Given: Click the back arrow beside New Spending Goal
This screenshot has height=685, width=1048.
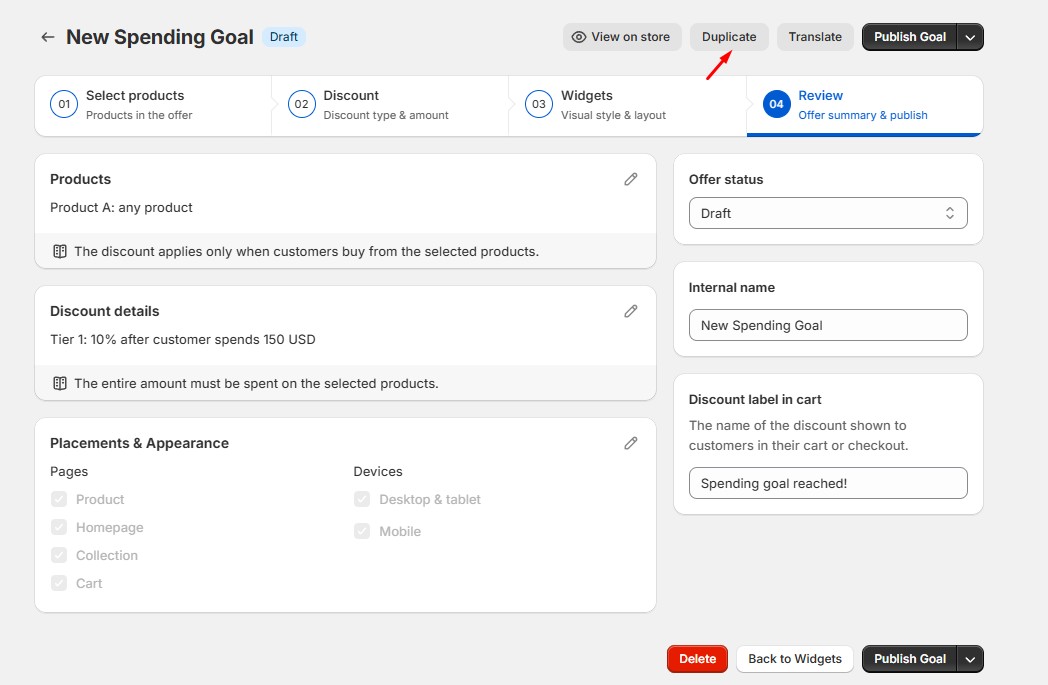Looking at the screenshot, I should [x=47, y=37].
